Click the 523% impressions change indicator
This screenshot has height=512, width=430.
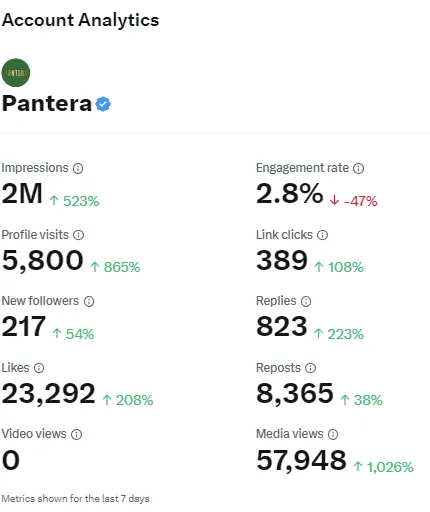pyautogui.click(x=74, y=201)
